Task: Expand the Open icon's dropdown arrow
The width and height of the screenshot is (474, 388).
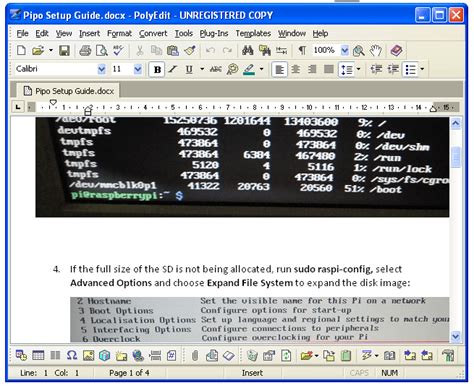Action: click(x=51, y=51)
